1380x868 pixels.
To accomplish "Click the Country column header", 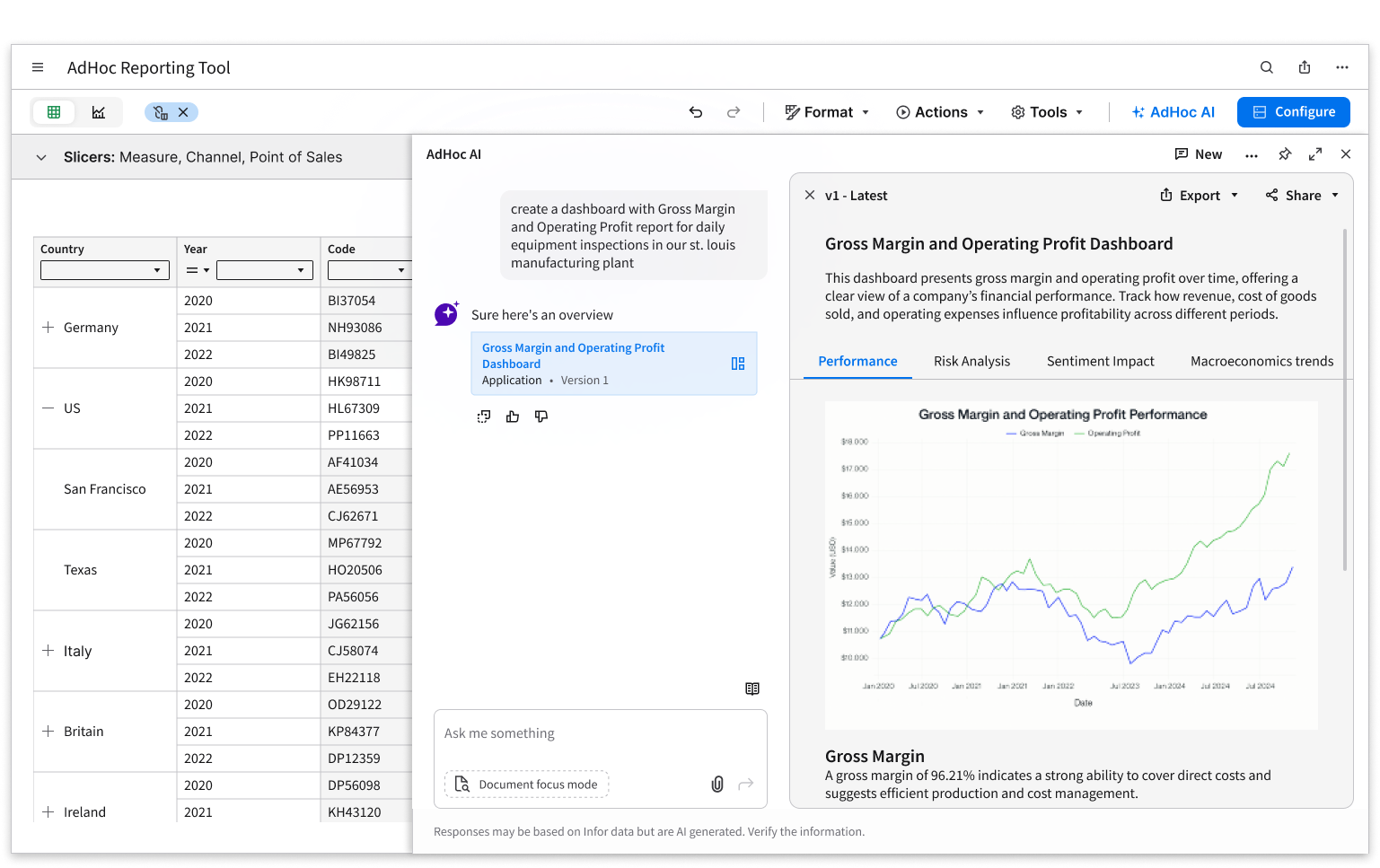I will pyautogui.click(x=62, y=249).
